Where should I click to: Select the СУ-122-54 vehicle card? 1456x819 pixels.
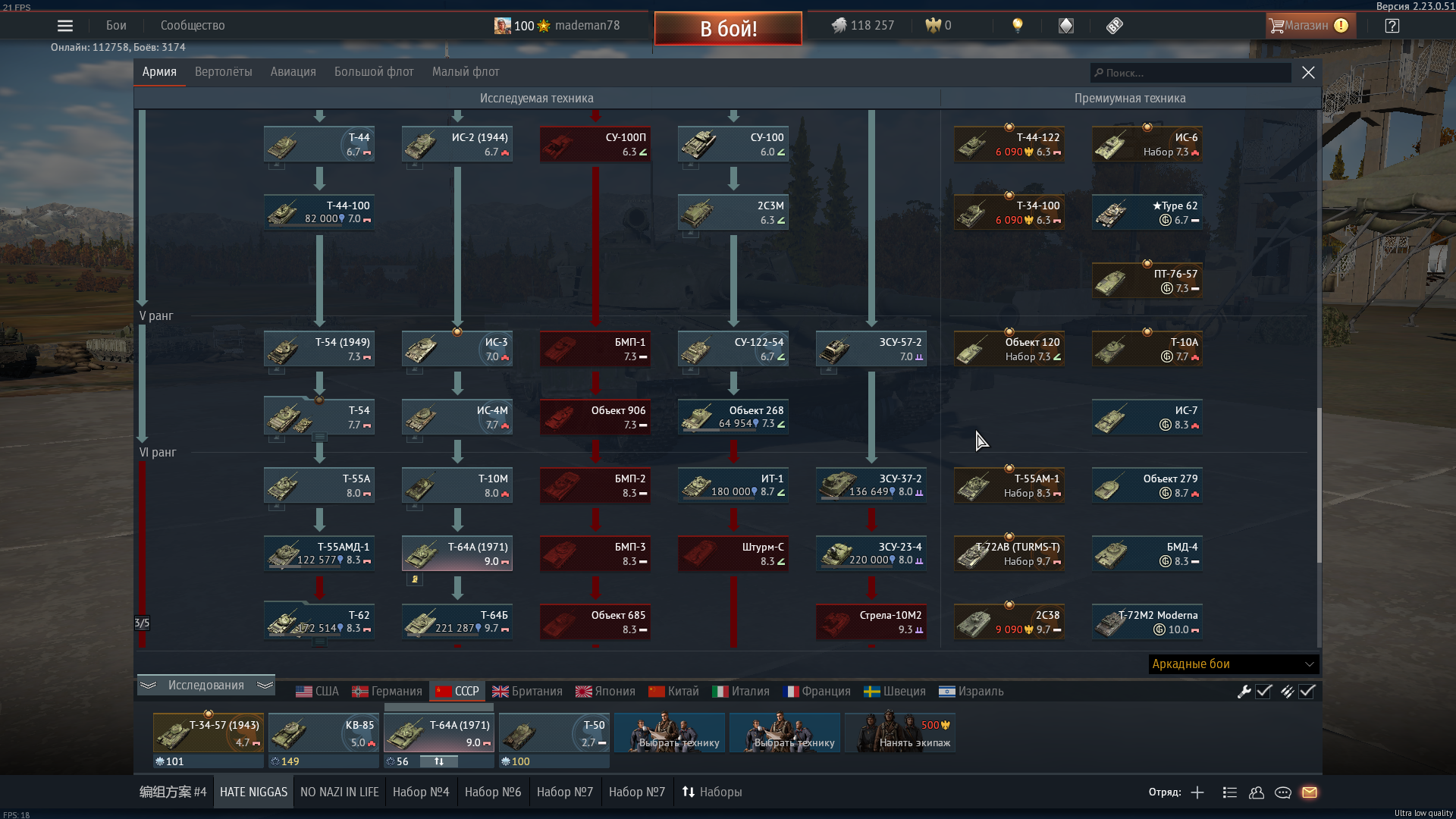pos(733,349)
